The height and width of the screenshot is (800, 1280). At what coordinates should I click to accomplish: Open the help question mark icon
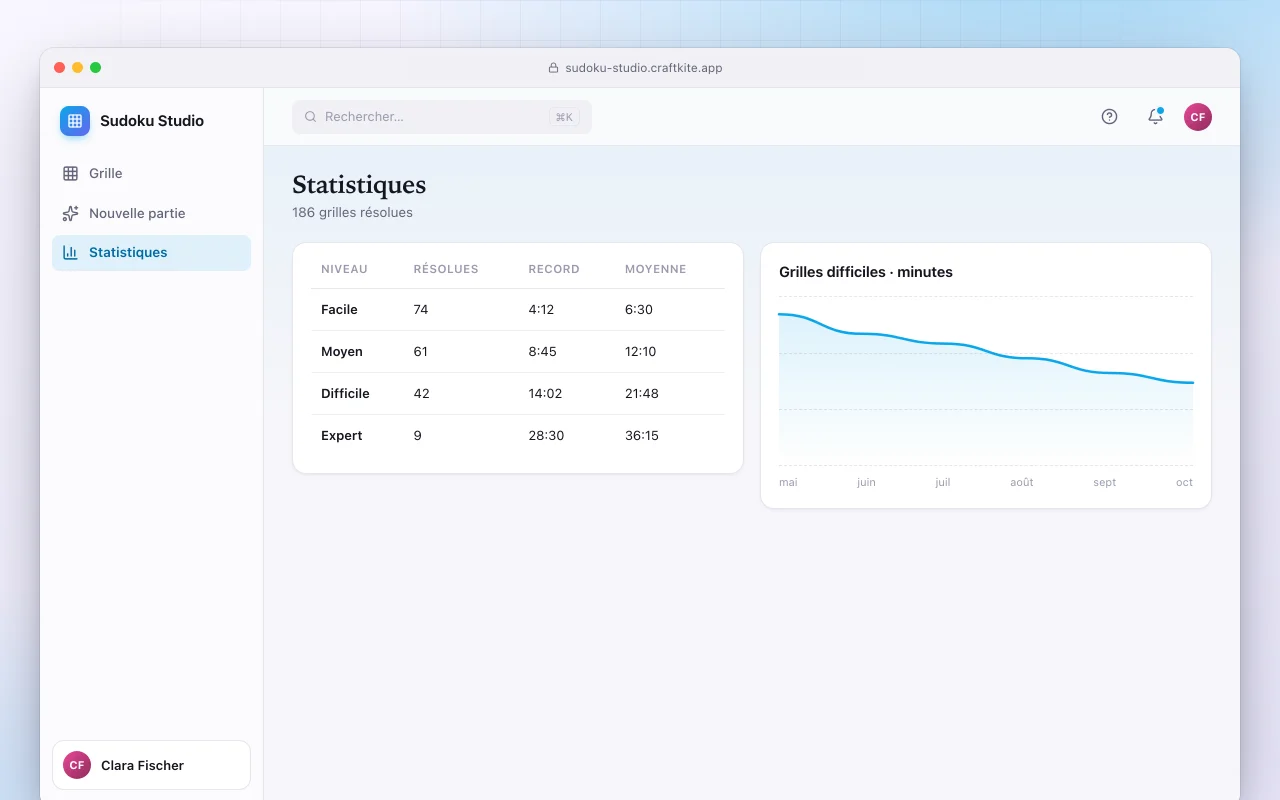pyautogui.click(x=1109, y=116)
